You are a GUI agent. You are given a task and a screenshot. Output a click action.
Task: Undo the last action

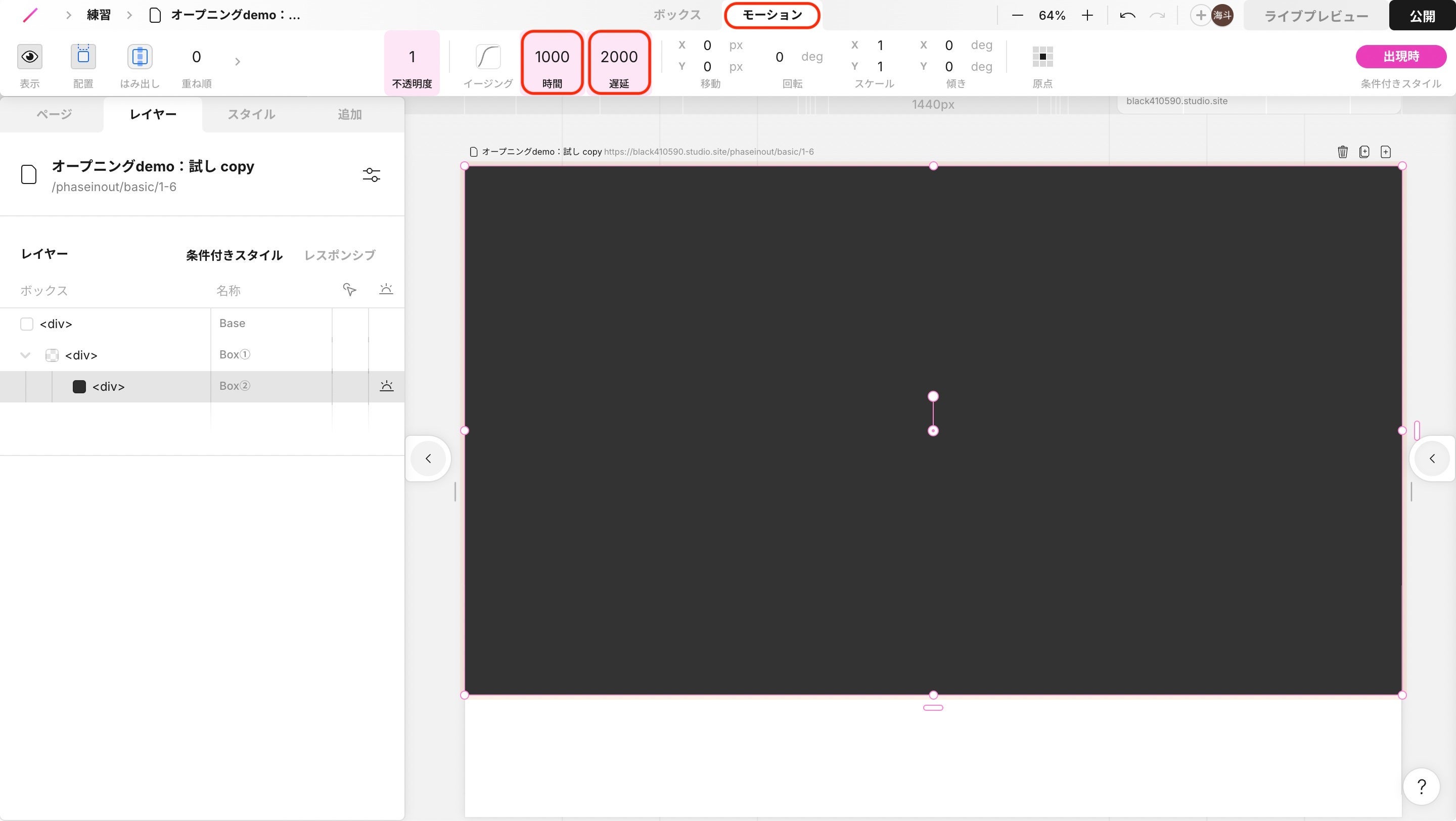[x=1127, y=15]
